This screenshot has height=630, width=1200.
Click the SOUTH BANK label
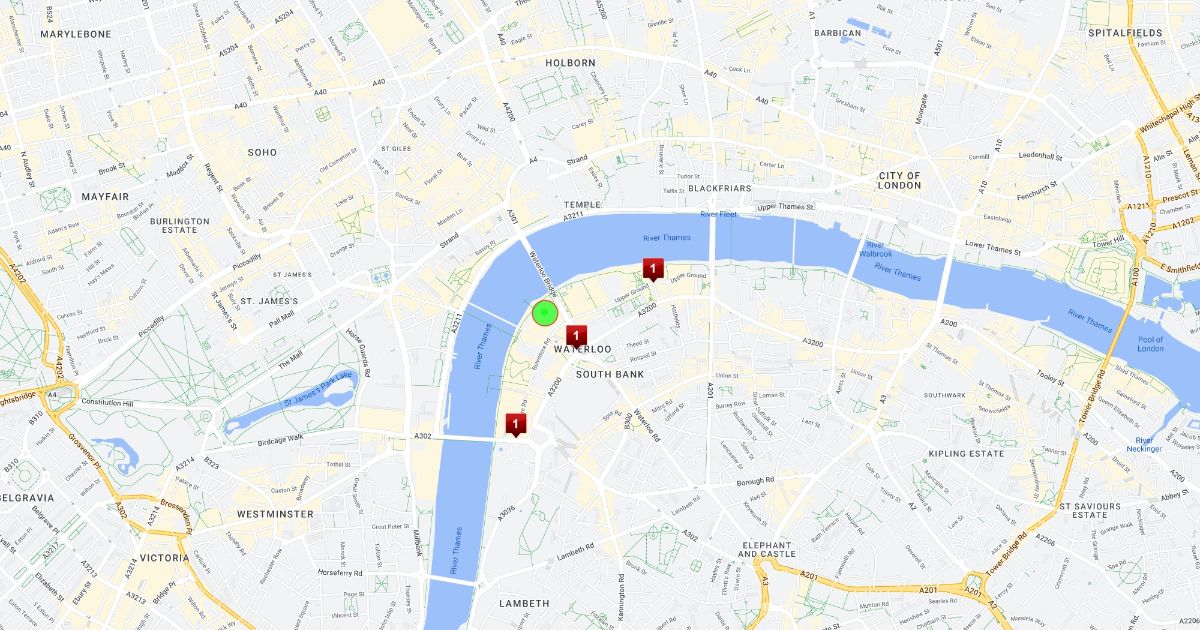click(x=610, y=374)
